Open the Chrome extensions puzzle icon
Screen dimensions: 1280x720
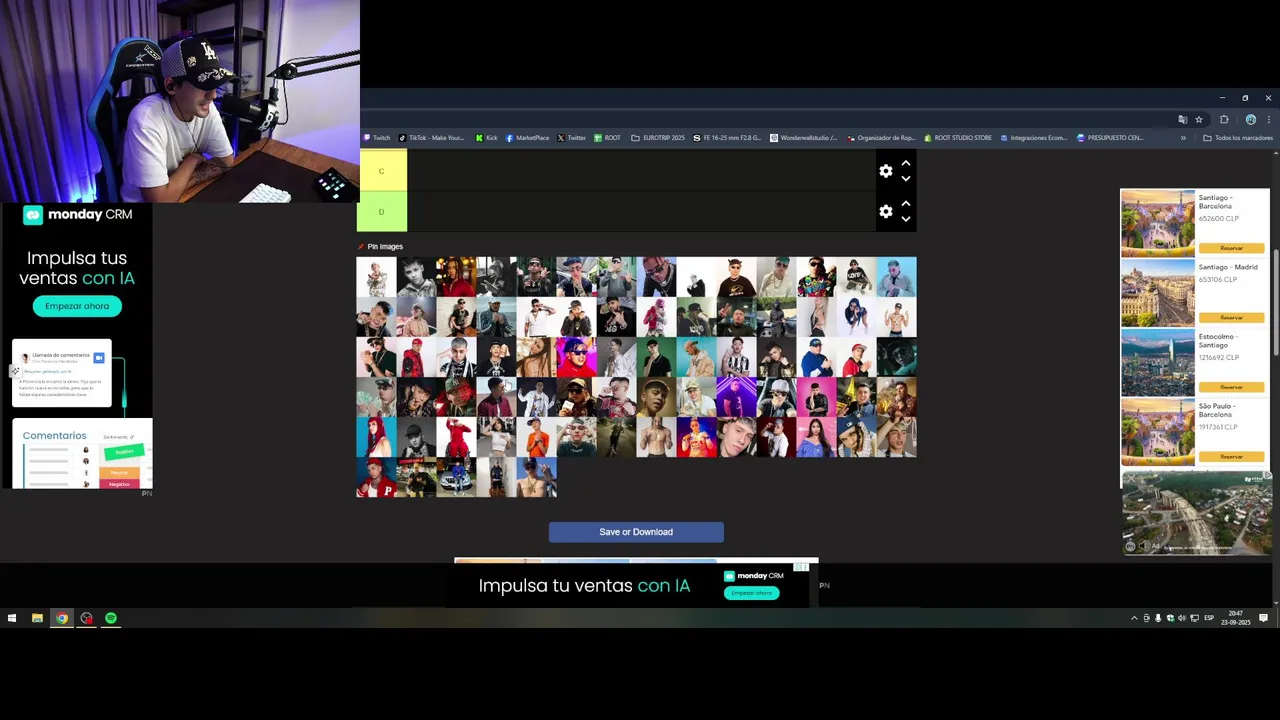pyautogui.click(x=1224, y=119)
